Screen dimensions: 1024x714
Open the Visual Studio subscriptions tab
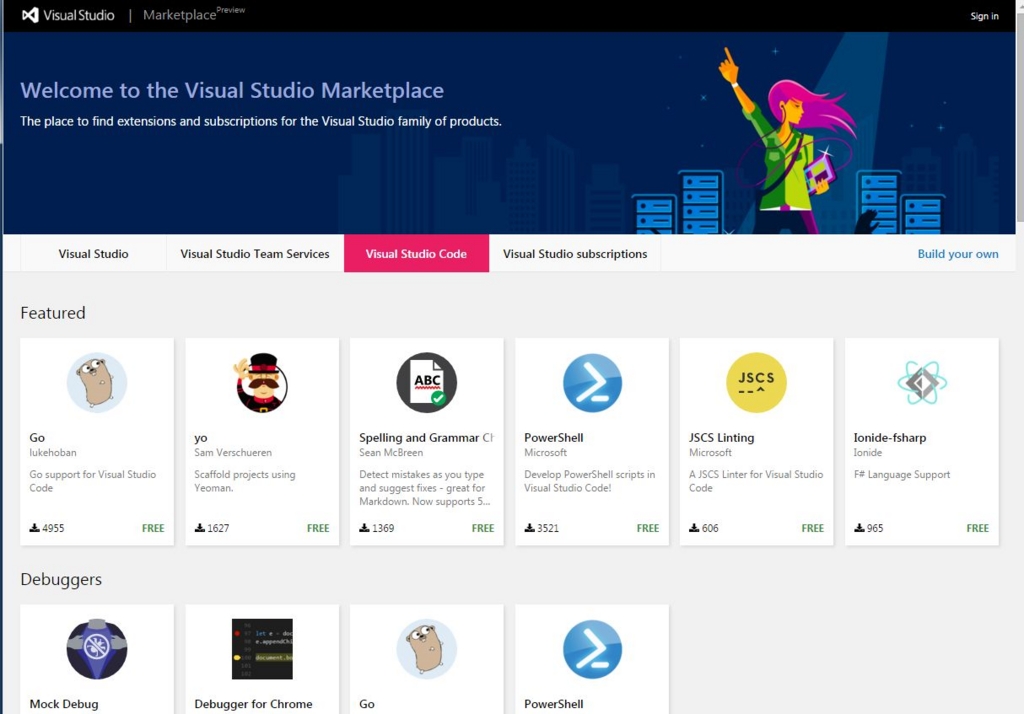coord(575,253)
